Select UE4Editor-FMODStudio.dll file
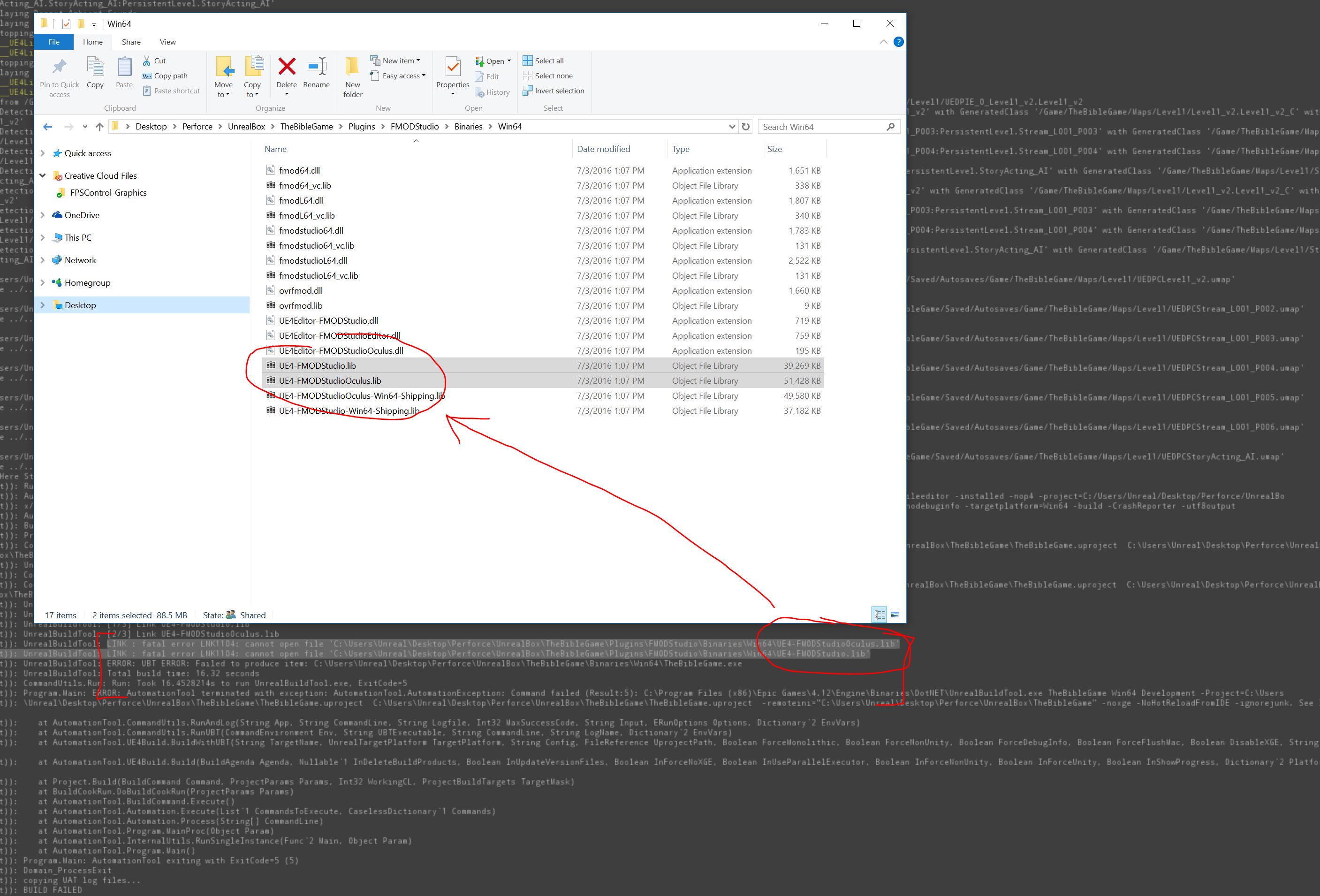The width and height of the screenshot is (1320, 896). point(328,320)
